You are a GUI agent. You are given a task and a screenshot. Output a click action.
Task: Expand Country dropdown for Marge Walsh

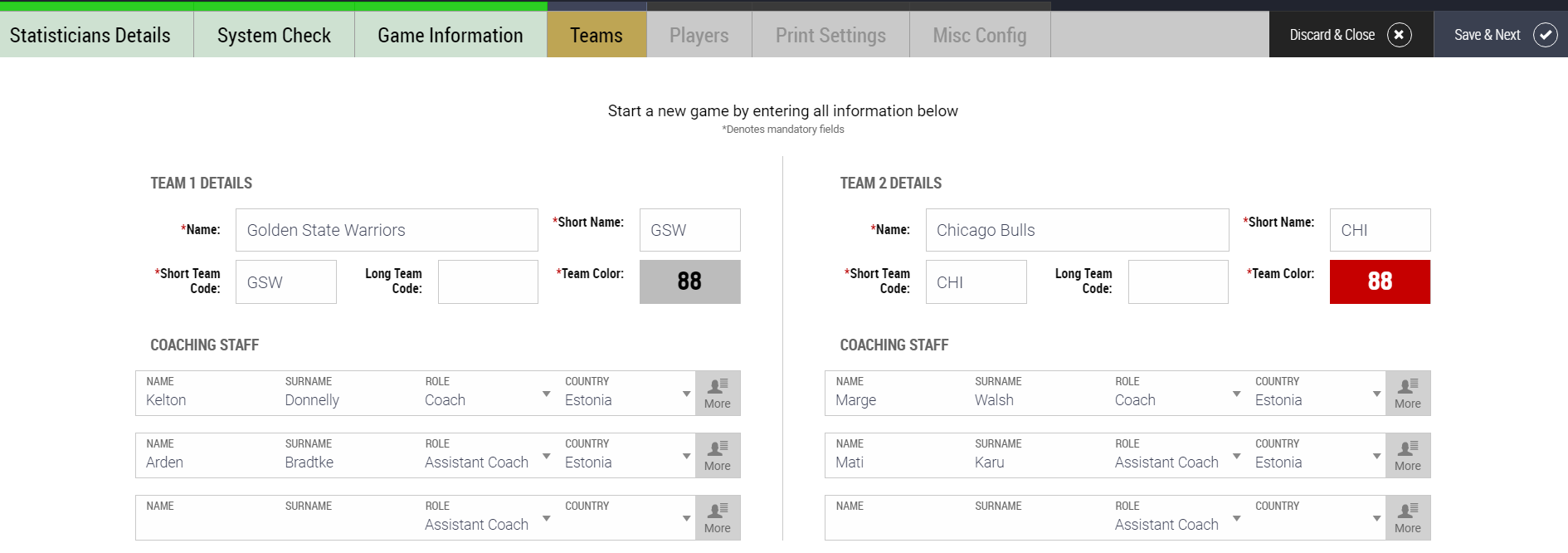coord(1376,394)
